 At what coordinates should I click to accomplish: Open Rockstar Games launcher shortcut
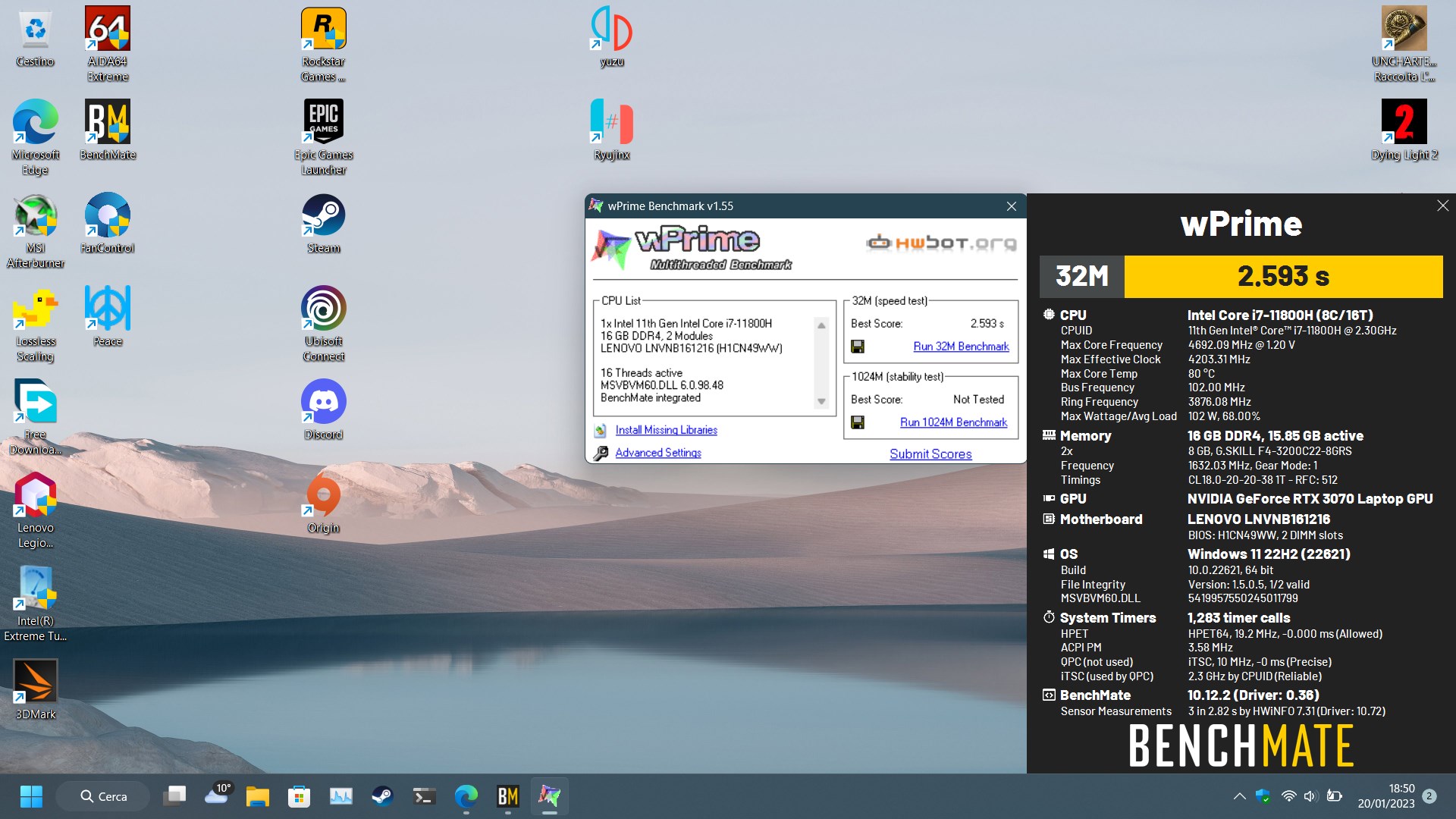pyautogui.click(x=324, y=45)
